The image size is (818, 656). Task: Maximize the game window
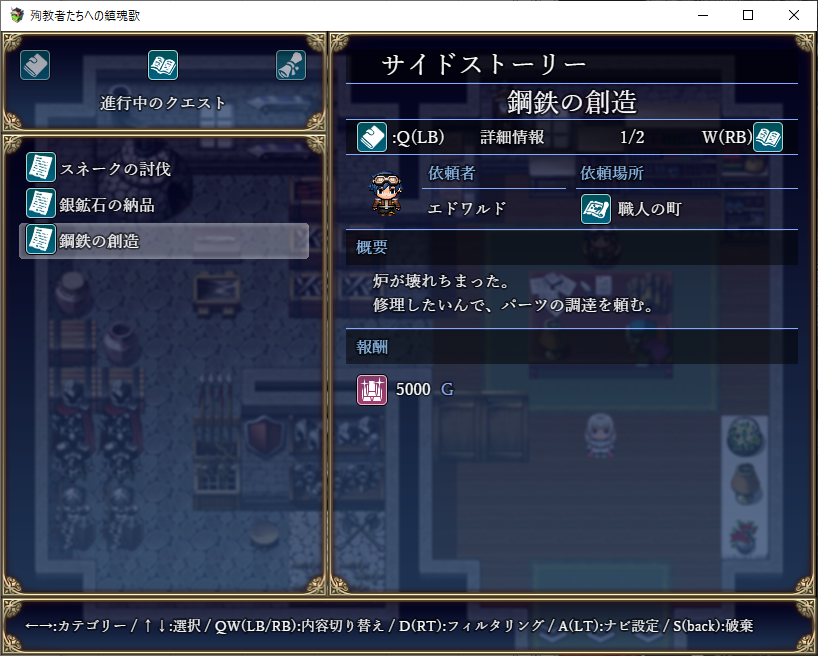coord(748,15)
